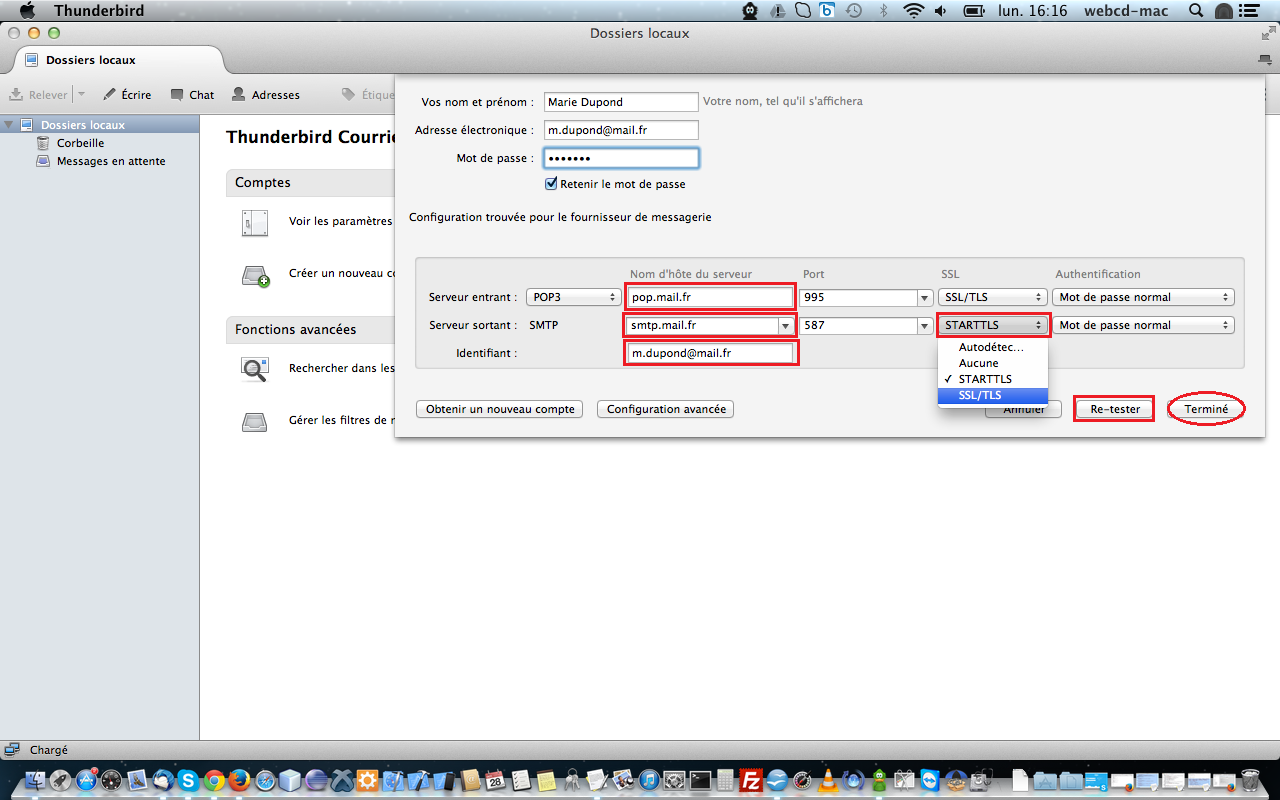The image size is (1280, 800).
Task: Expand the smtp.mail.fr hostname combo arrow
Action: 785,326
